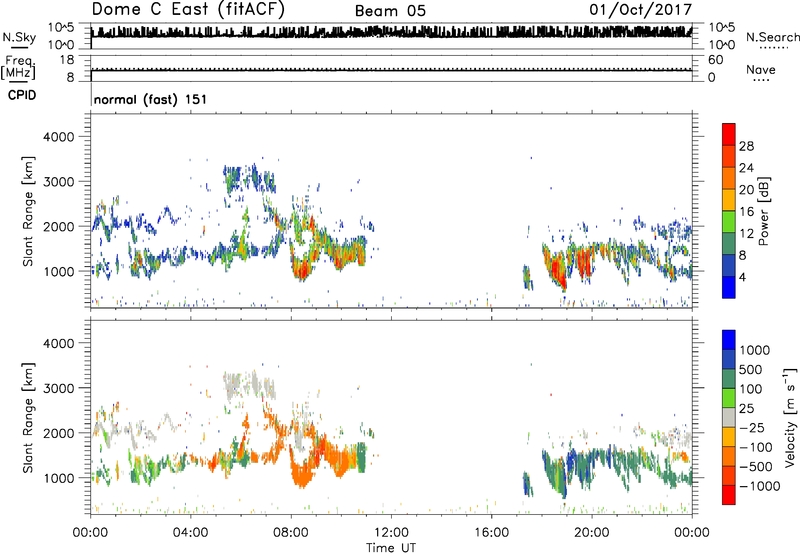Click the top Velocity colorbar segment above 1000

click(x=729, y=340)
